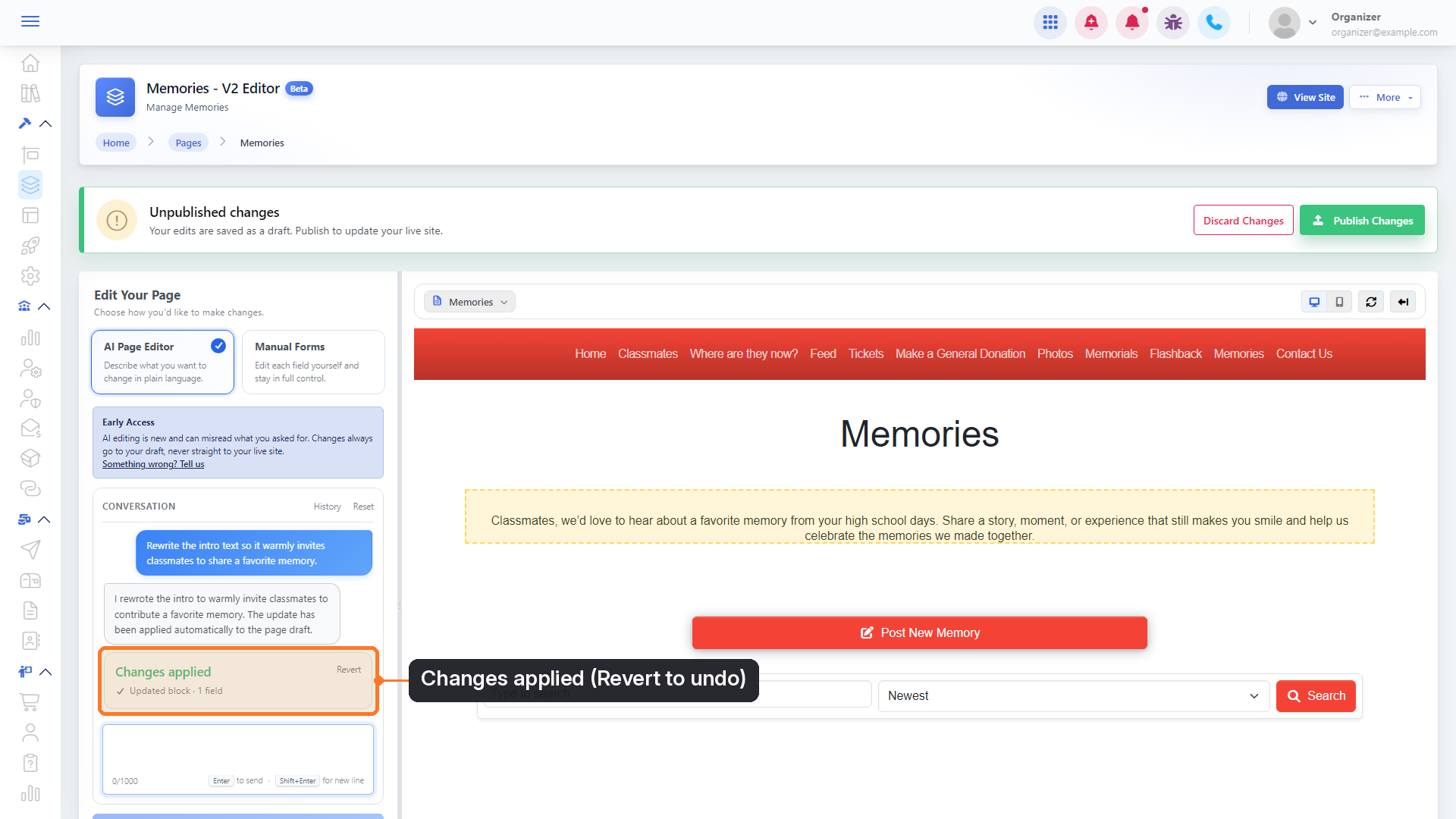Open the rocket launch sidebar icon
Viewport: 1456px width, 819px height.
30,246
